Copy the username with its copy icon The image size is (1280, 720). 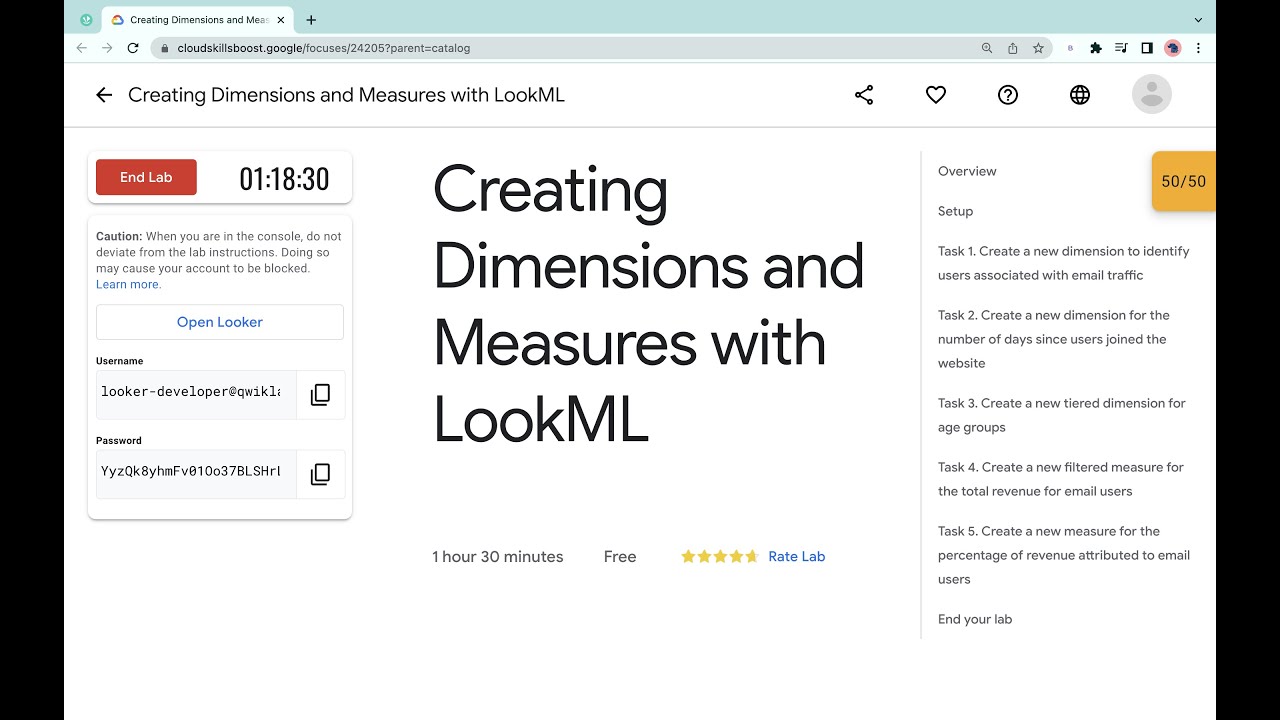[320, 395]
